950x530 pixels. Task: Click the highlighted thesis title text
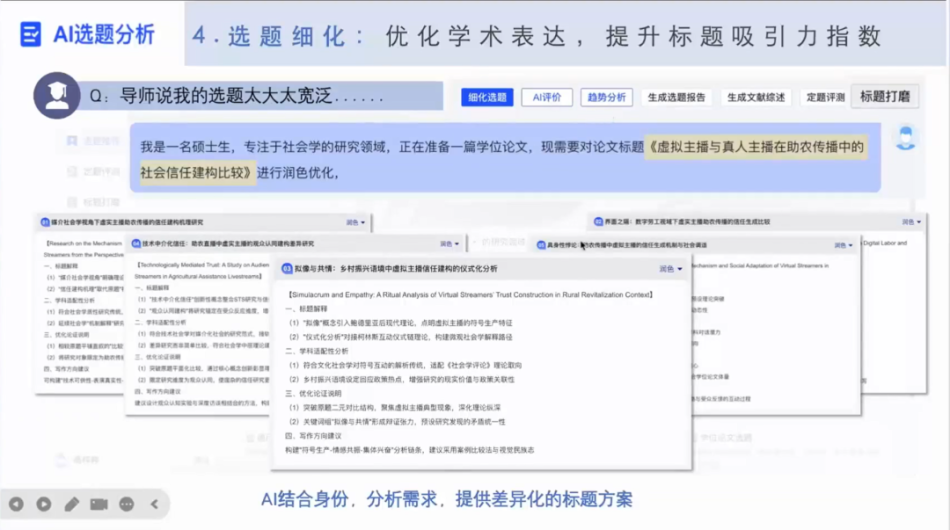[x=756, y=147]
